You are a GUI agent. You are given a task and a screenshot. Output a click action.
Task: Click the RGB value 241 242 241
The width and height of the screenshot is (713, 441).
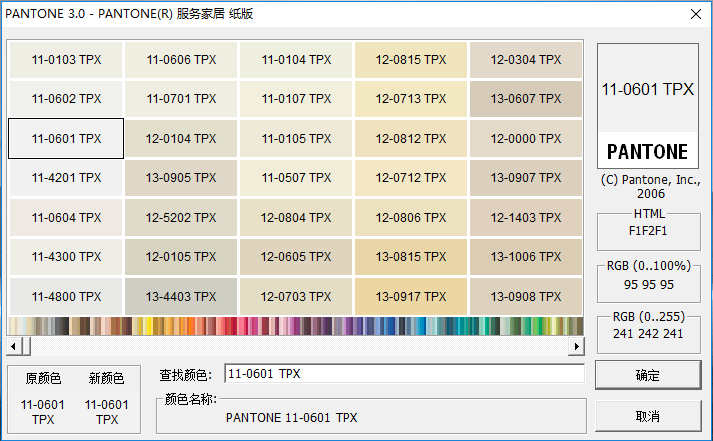pyautogui.click(x=648, y=334)
